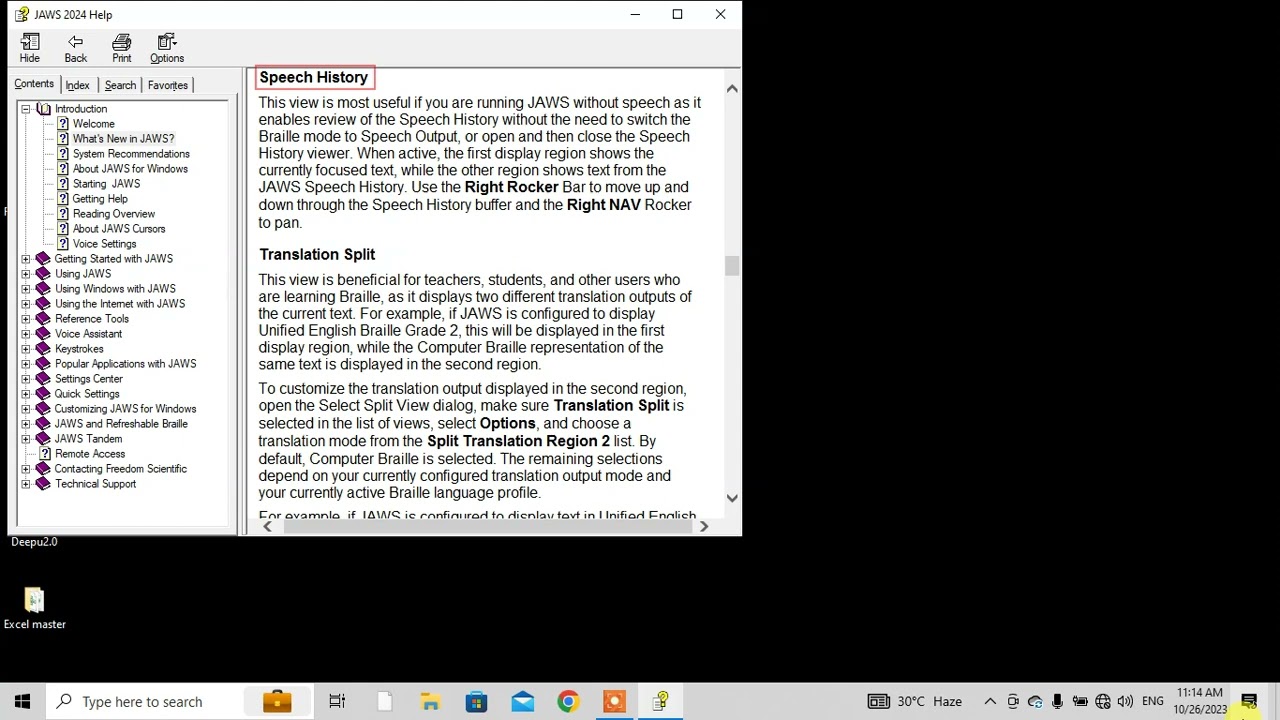The width and height of the screenshot is (1280, 720).
Task: Expand Using the Internet with JAWS
Action: 26,304
